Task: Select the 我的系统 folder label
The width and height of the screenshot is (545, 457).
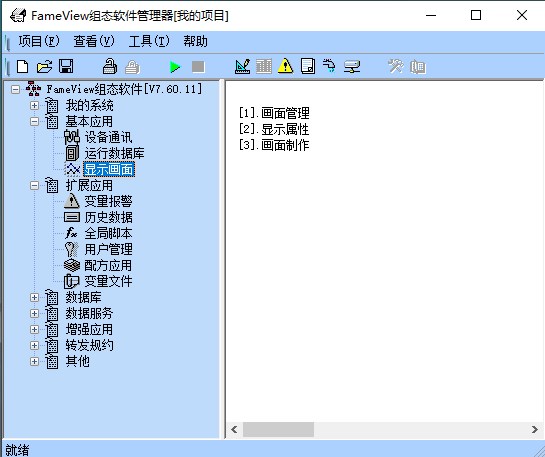Action: [89, 105]
